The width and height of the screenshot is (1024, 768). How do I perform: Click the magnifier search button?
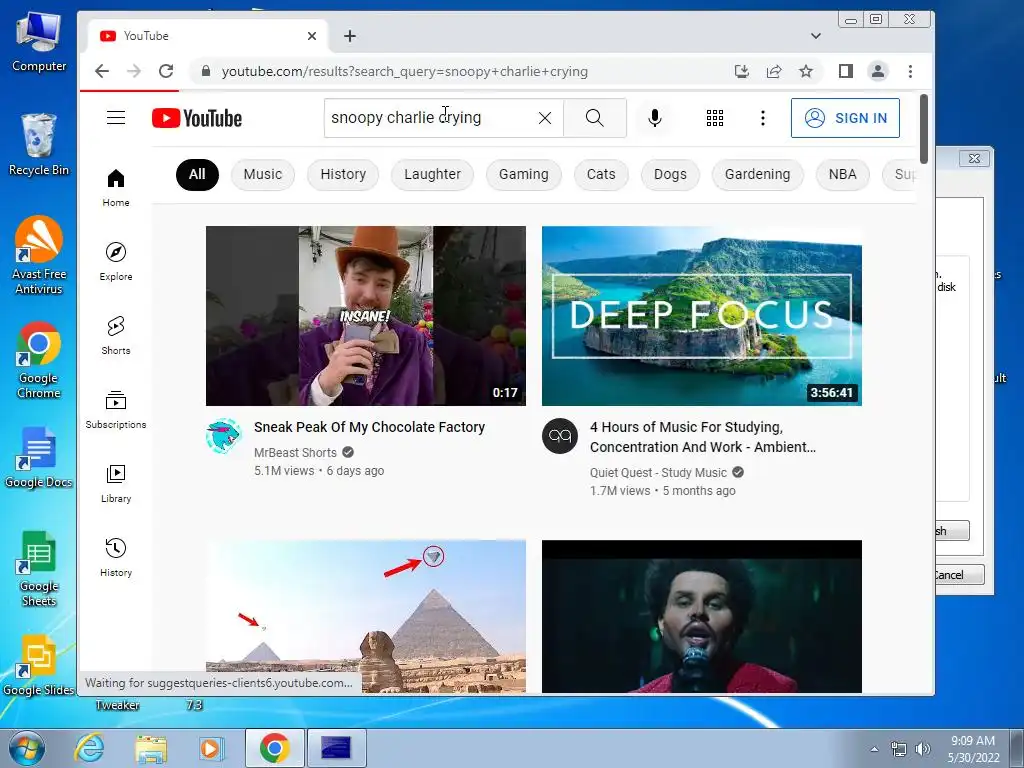(x=594, y=118)
